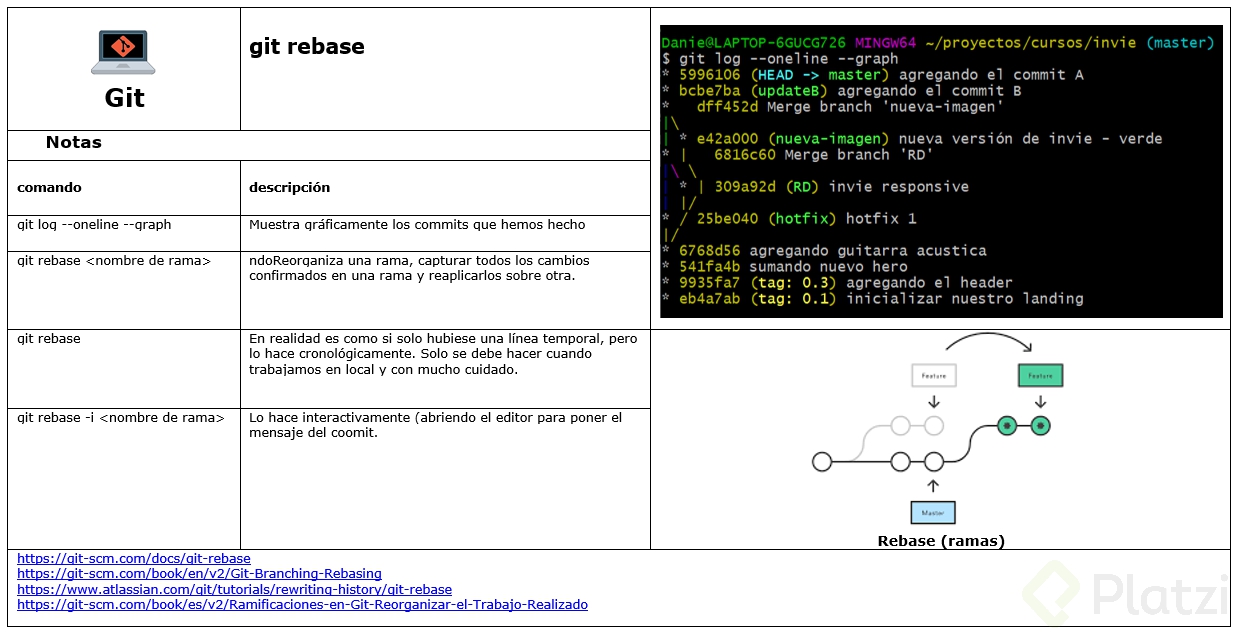The width and height of the screenshot is (1241, 635).
Task: Click the green Feature box in the diagram
Action: [1040, 375]
